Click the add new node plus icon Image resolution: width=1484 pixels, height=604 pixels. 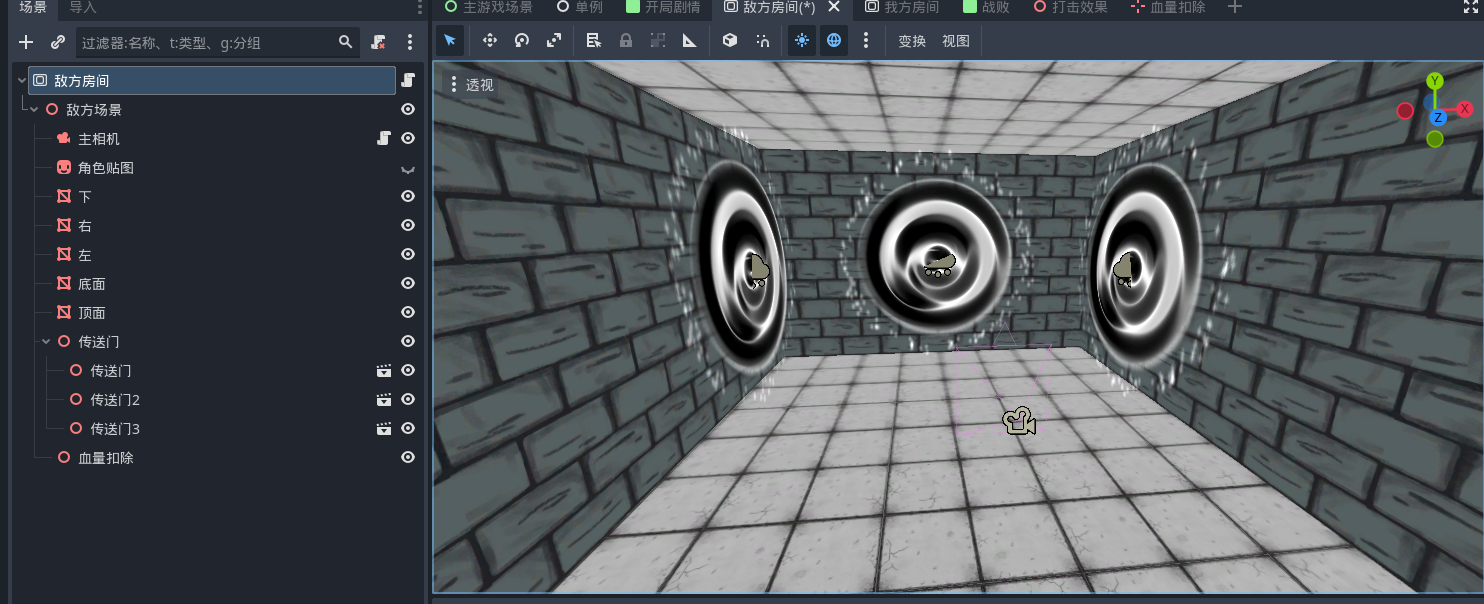[26, 42]
